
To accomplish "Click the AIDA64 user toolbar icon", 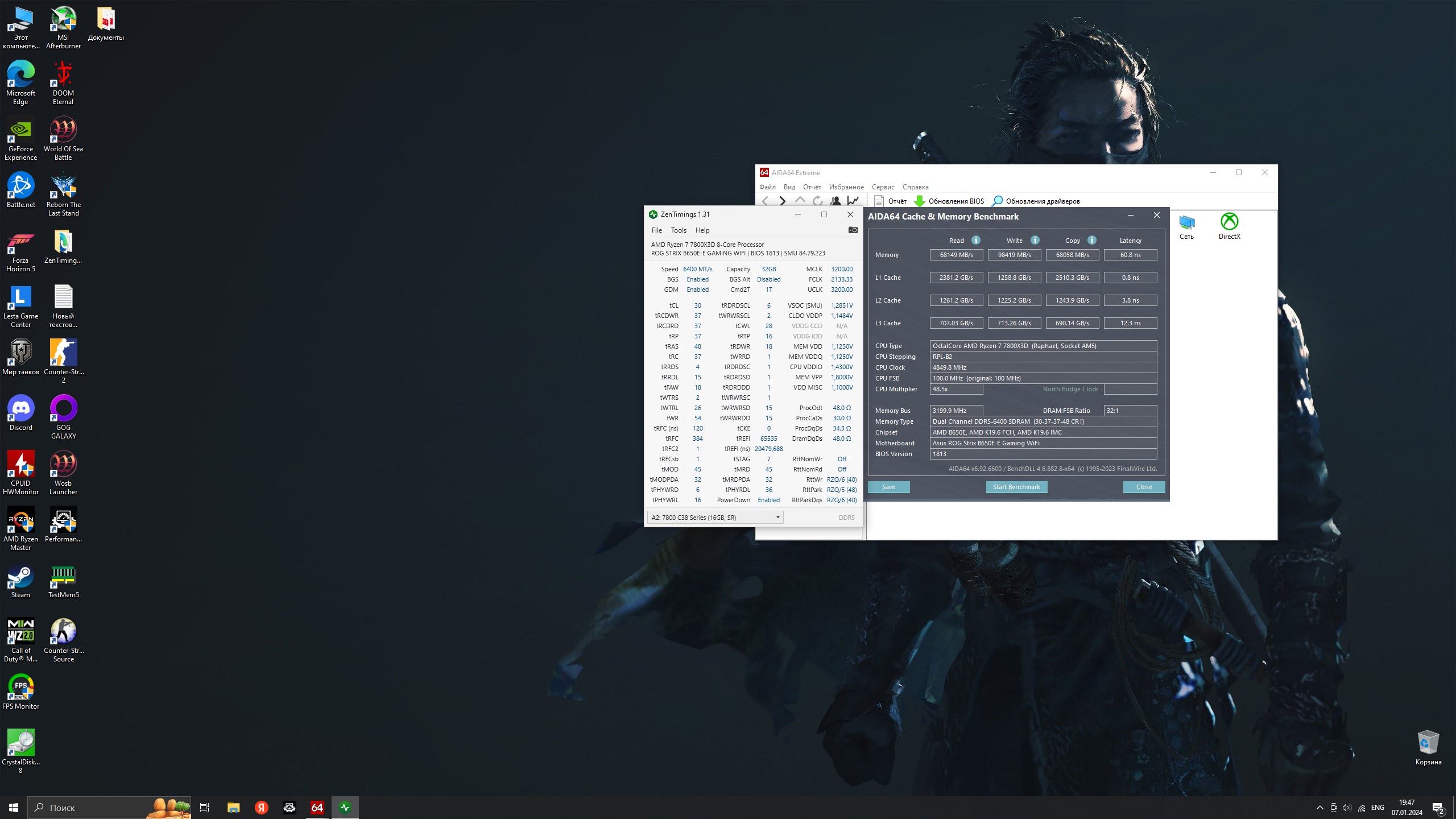I will pos(835,201).
